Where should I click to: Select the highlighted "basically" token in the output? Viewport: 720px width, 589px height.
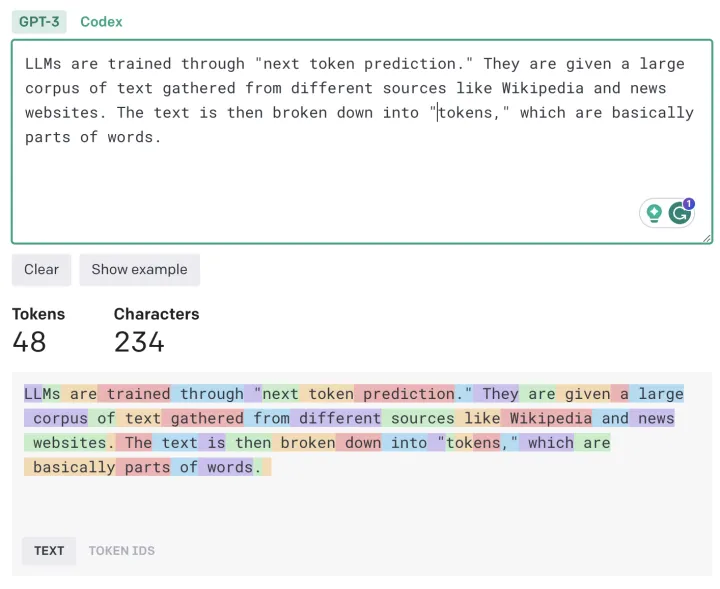point(74,467)
